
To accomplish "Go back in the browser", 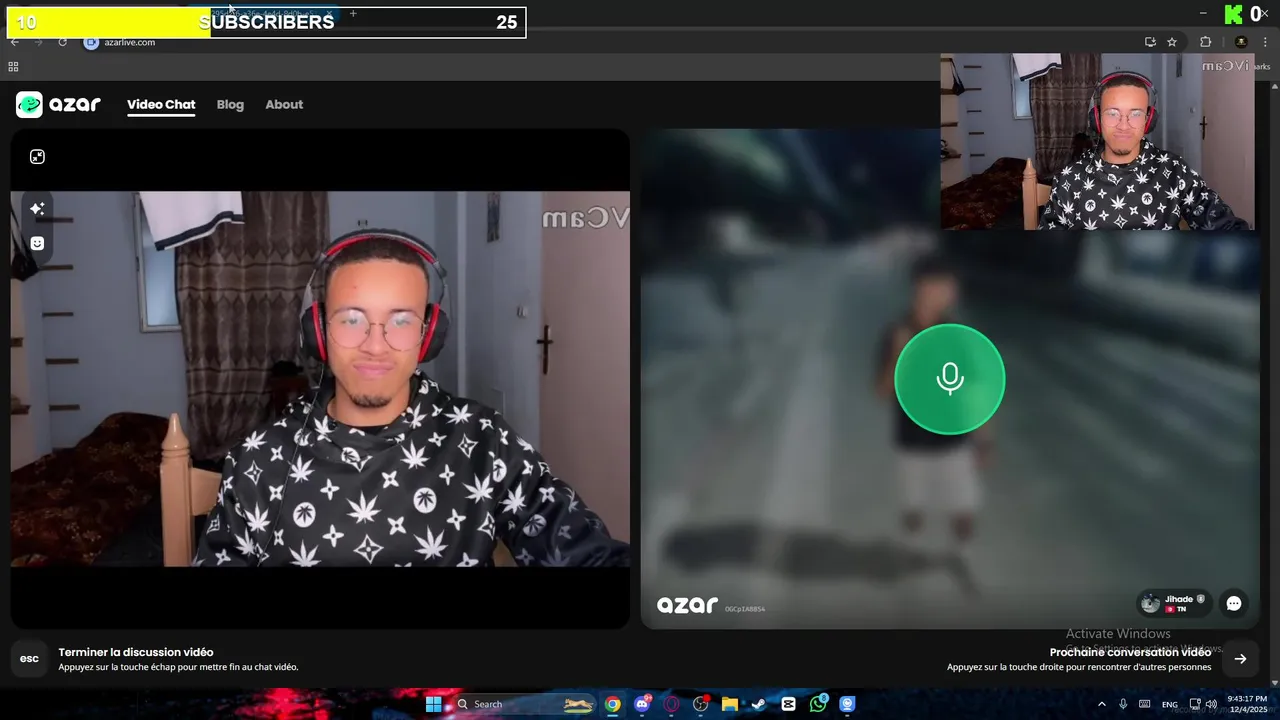I will pos(15,42).
